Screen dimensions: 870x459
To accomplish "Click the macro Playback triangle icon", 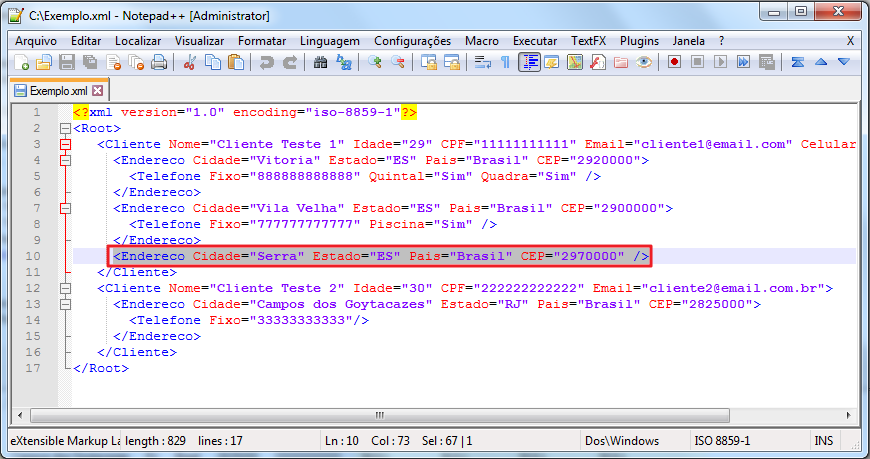I will (720, 62).
